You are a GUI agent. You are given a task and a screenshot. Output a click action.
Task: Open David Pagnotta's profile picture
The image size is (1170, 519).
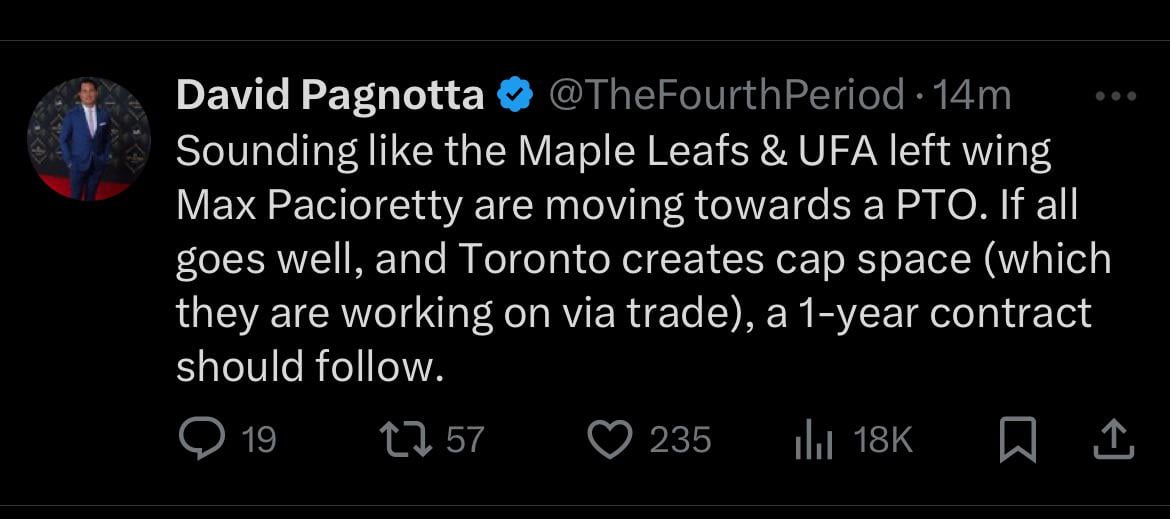[x=89, y=139]
